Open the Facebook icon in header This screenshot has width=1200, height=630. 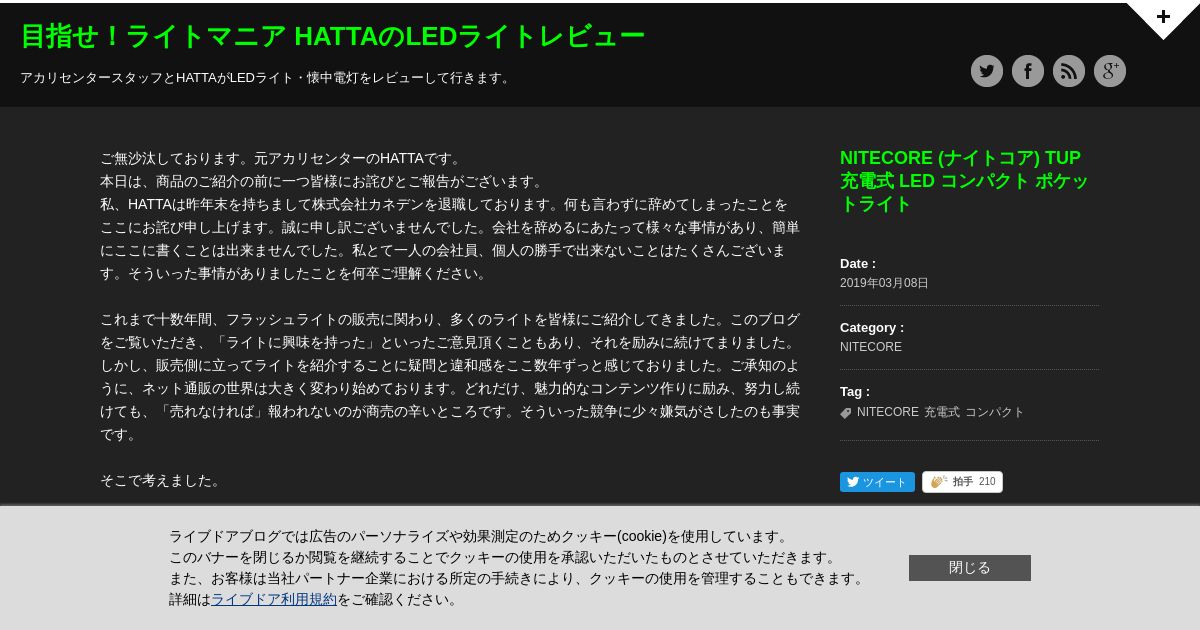click(1027, 71)
